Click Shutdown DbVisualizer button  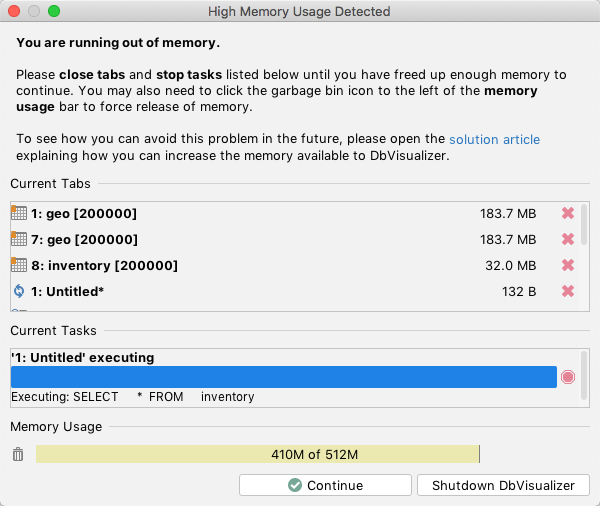tap(503, 485)
